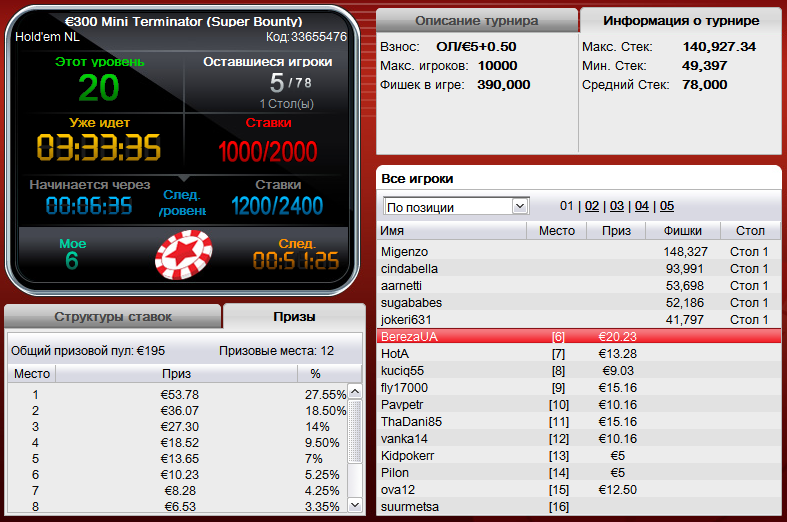Sort players by Фишки column header
787x522 pixels.
[683, 231]
